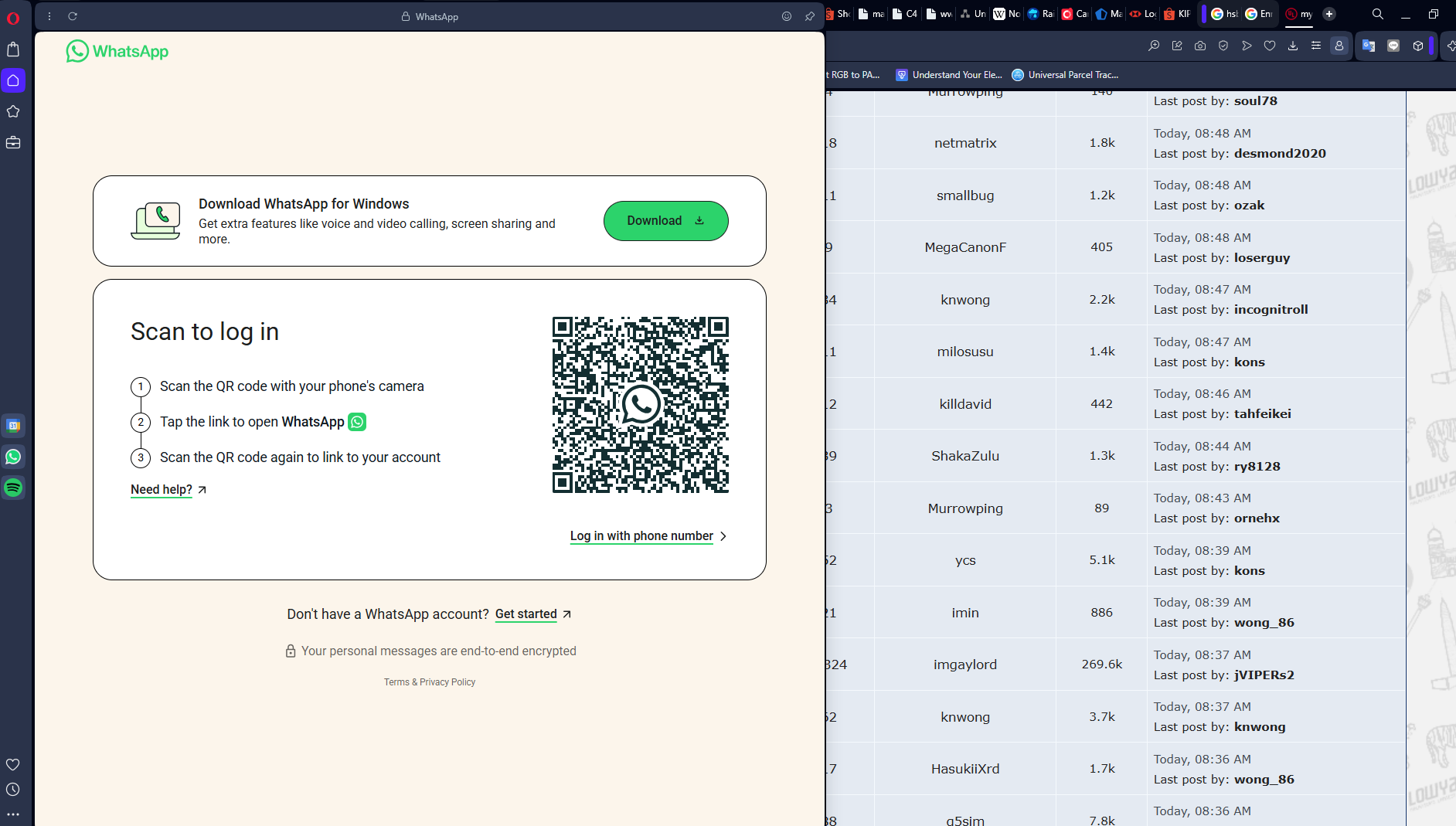This screenshot has height=826, width=1456.
Task: Open the heart icon at sidebar bottom
Action: click(13, 764)
